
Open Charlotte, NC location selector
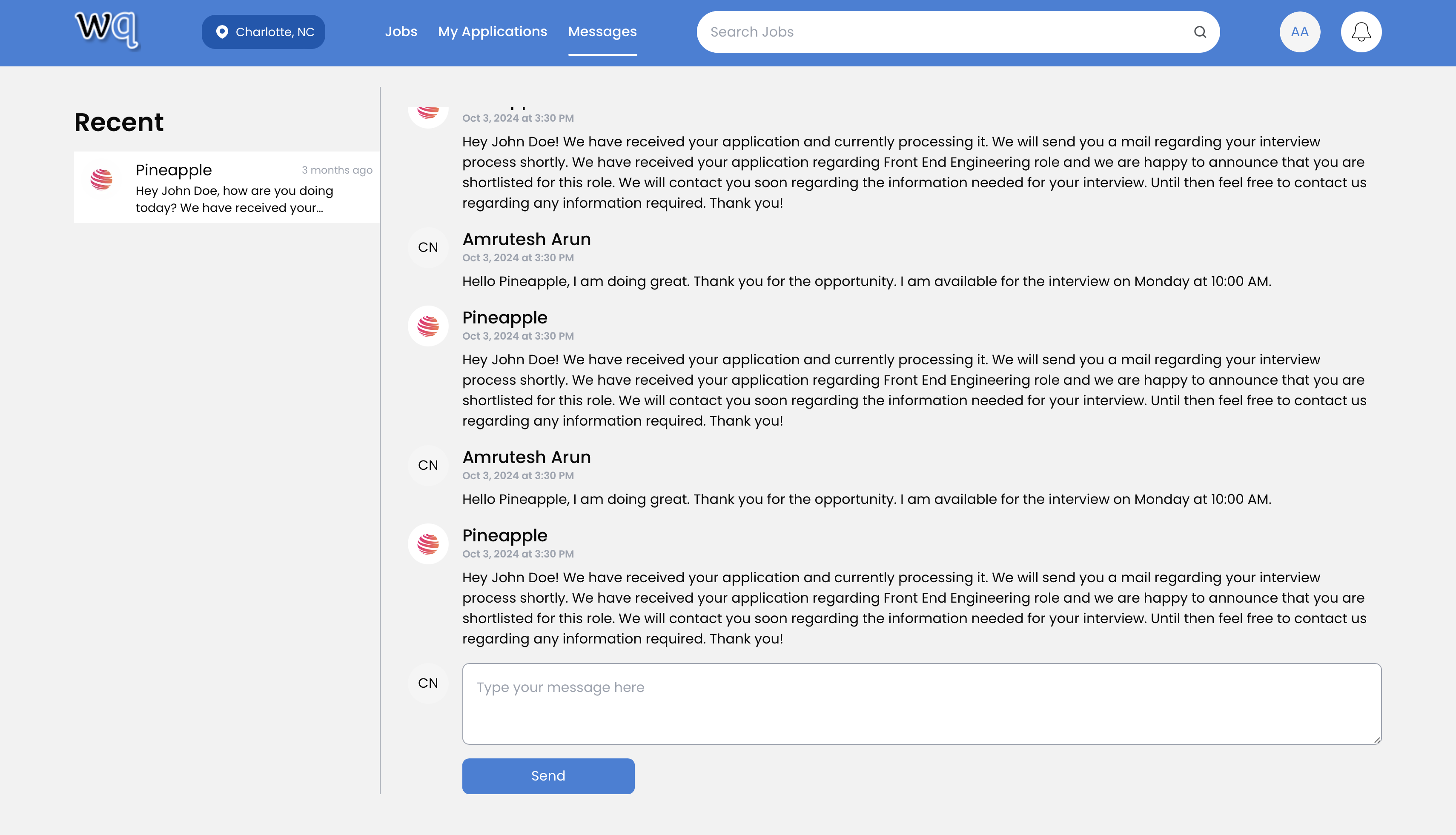tap(264, 32)
